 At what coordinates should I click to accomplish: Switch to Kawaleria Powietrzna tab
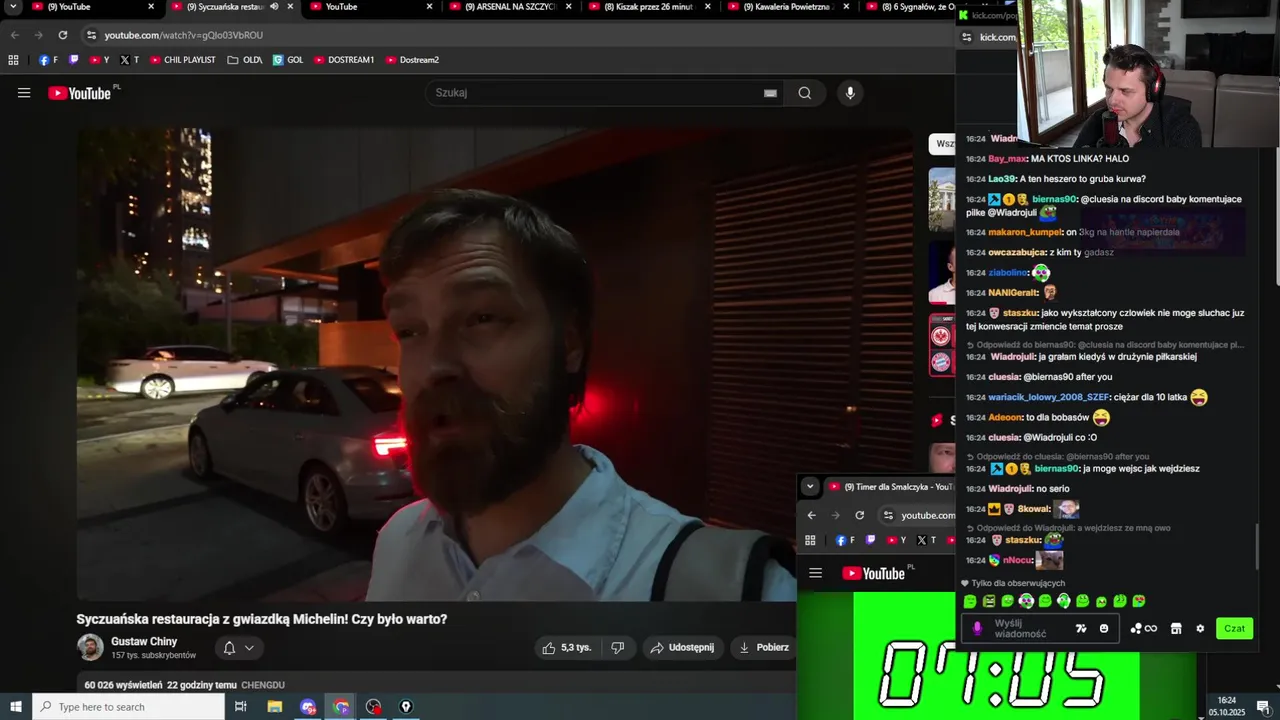pos(788,7)
